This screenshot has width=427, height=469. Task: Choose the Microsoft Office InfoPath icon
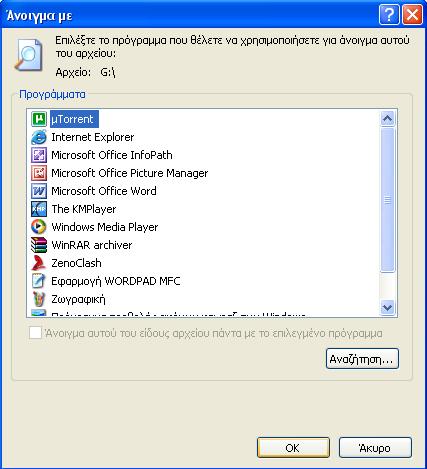[39, 155]
